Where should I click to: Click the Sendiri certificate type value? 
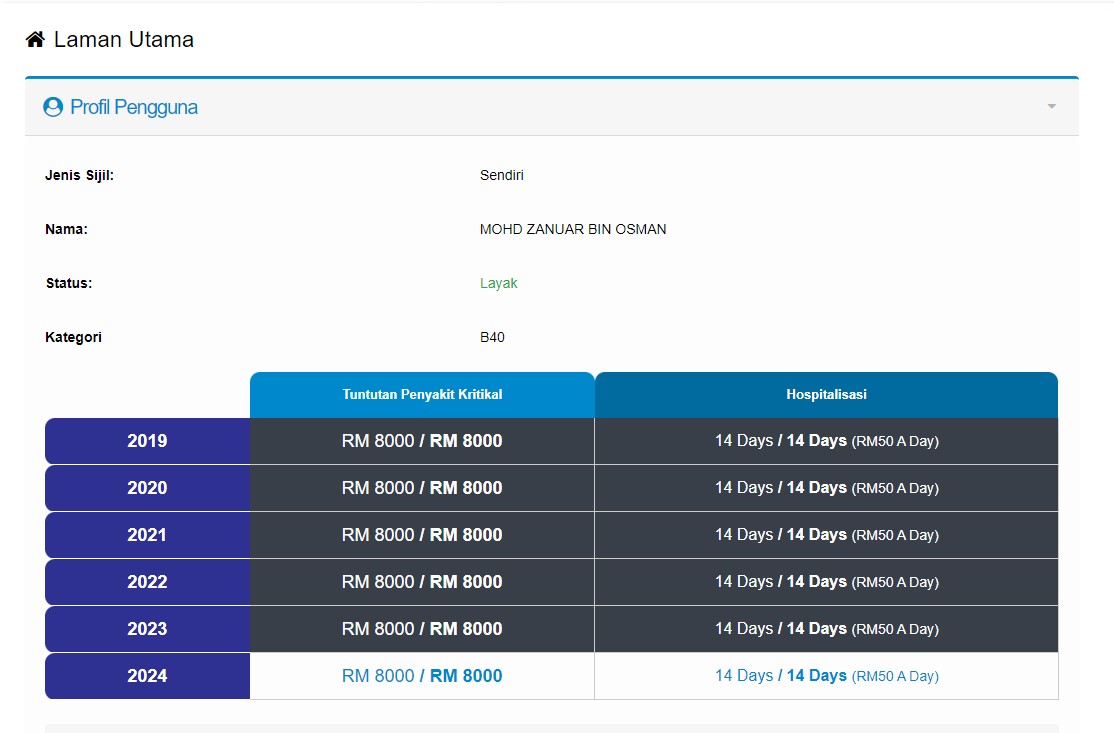(502, 175)
